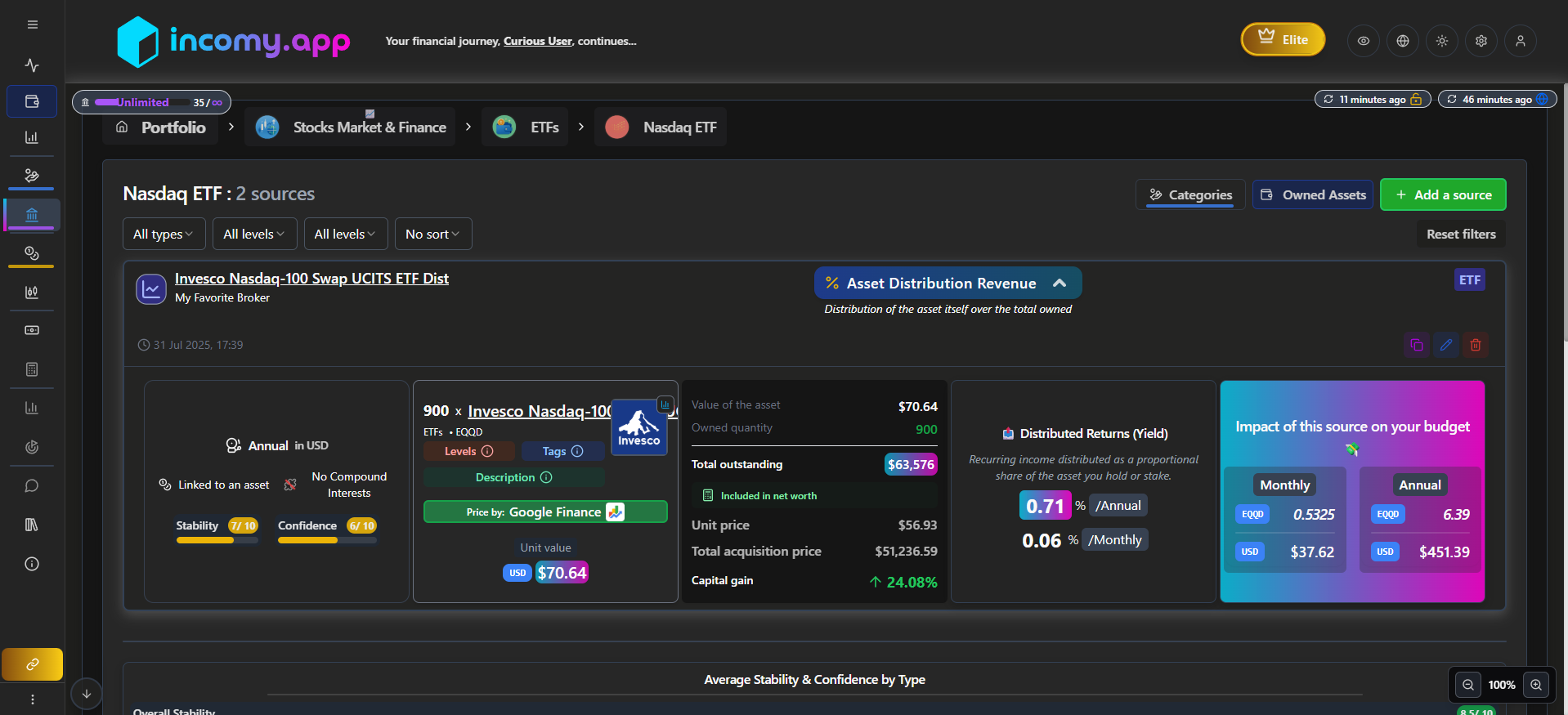Duplicate the Invesco source with the copy icon
This screenshot has height=715, width=1568.
tap(1417, 345)
